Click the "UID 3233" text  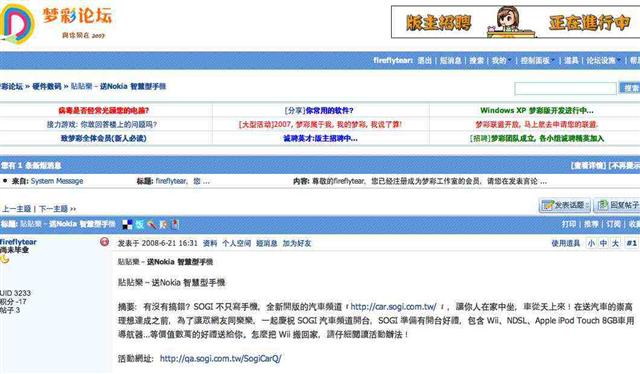click(15, 293)
